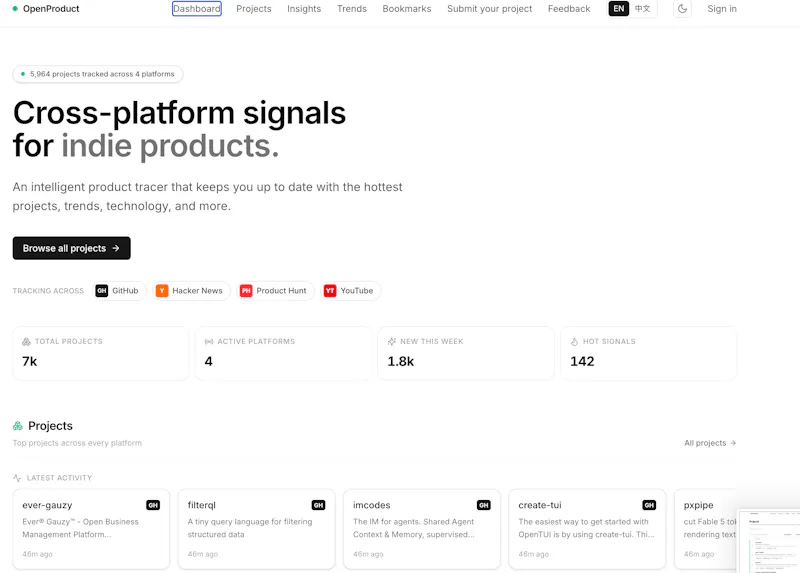Switch language to 中文
The height and width of the screenshot is (573, 800).
click(x=642, y=9)
